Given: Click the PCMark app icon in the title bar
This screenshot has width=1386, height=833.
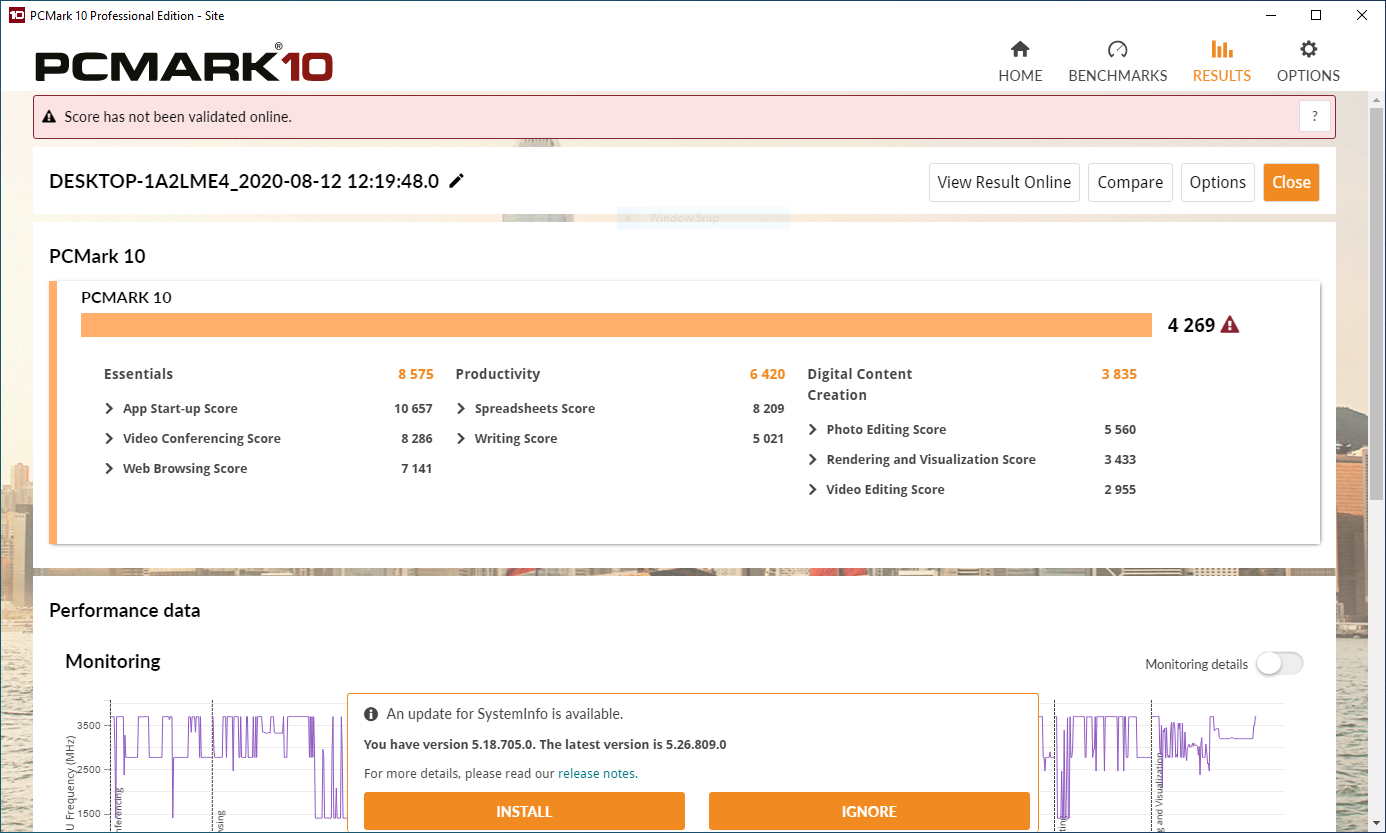Looking at the screenshot, I should click(x=15, y=15).
